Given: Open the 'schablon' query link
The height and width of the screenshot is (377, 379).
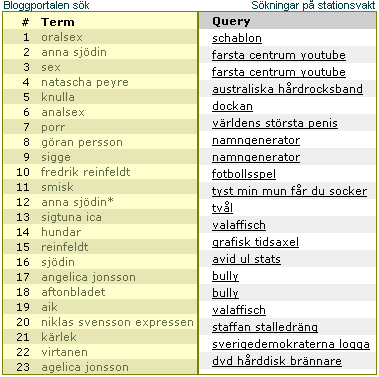Looking at the screenshot, I should coord(237,38).
